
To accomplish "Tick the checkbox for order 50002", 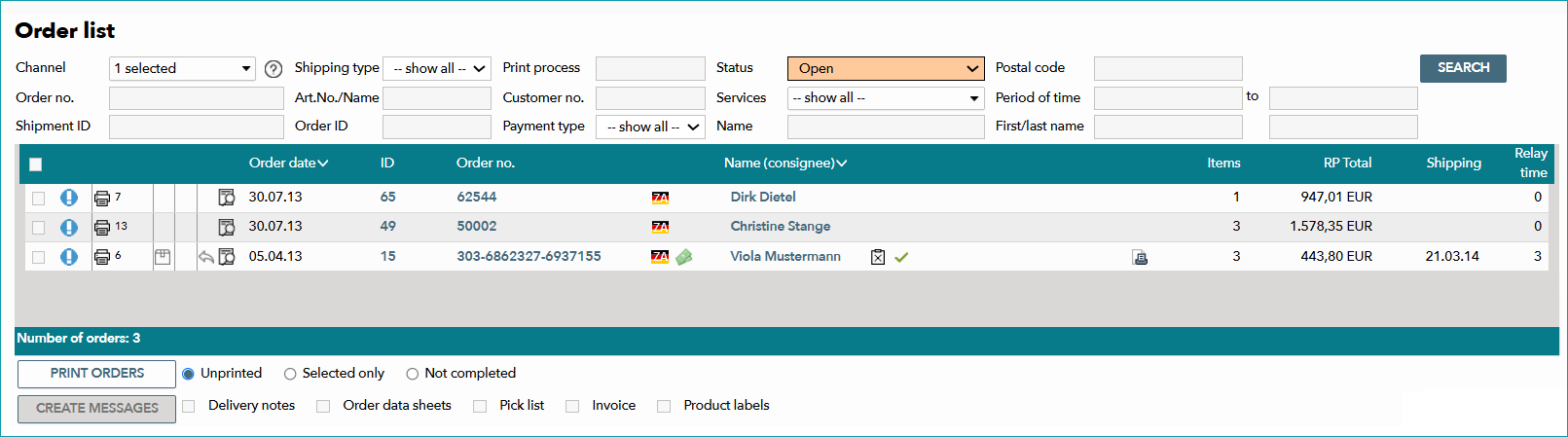I will [38, 228].
